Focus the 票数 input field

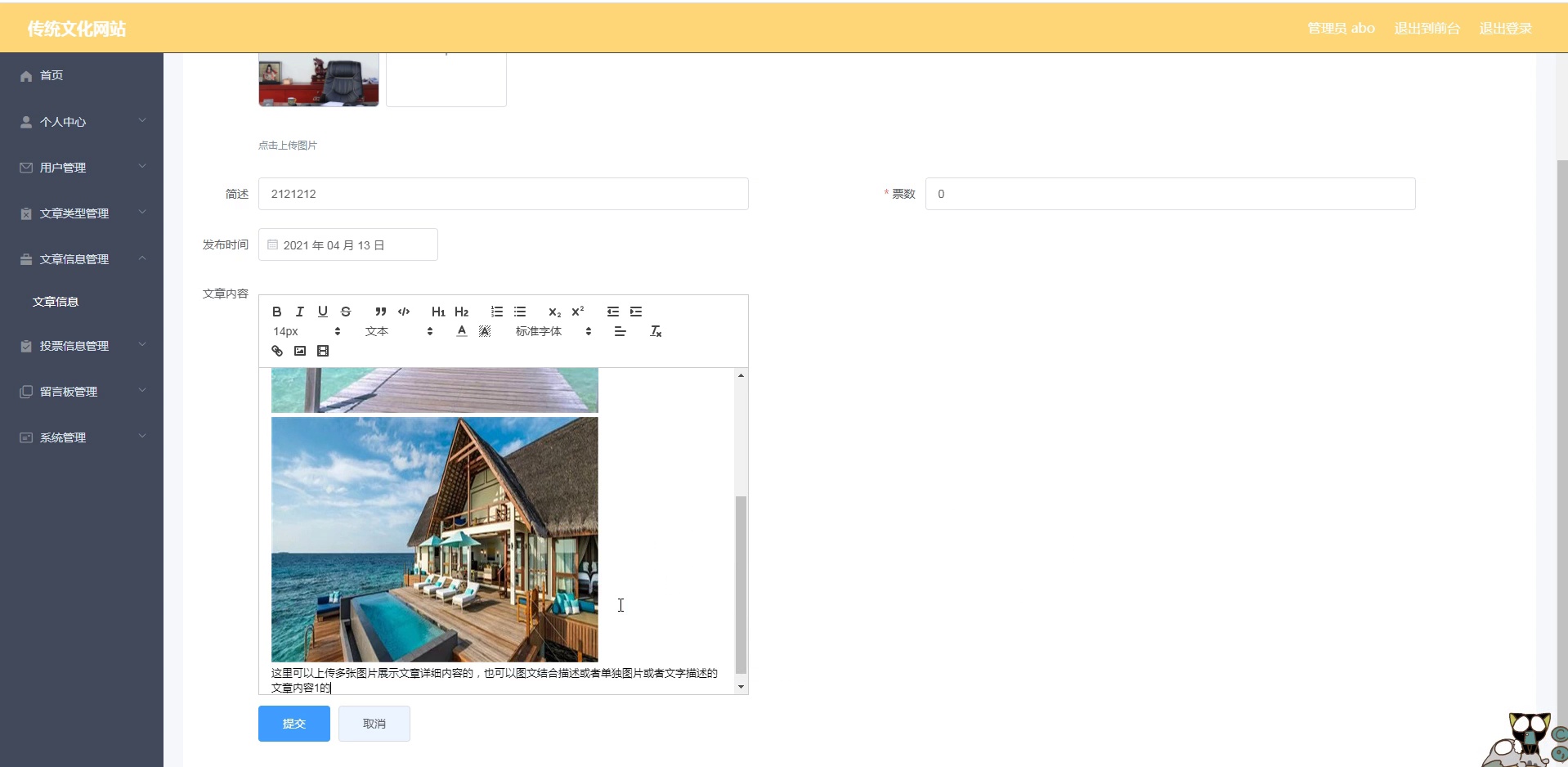[1171, 194]
